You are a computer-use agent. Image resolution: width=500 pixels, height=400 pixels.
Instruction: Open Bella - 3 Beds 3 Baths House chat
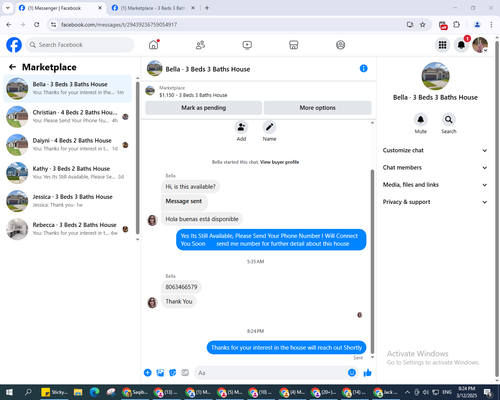[x=67, y=88]
